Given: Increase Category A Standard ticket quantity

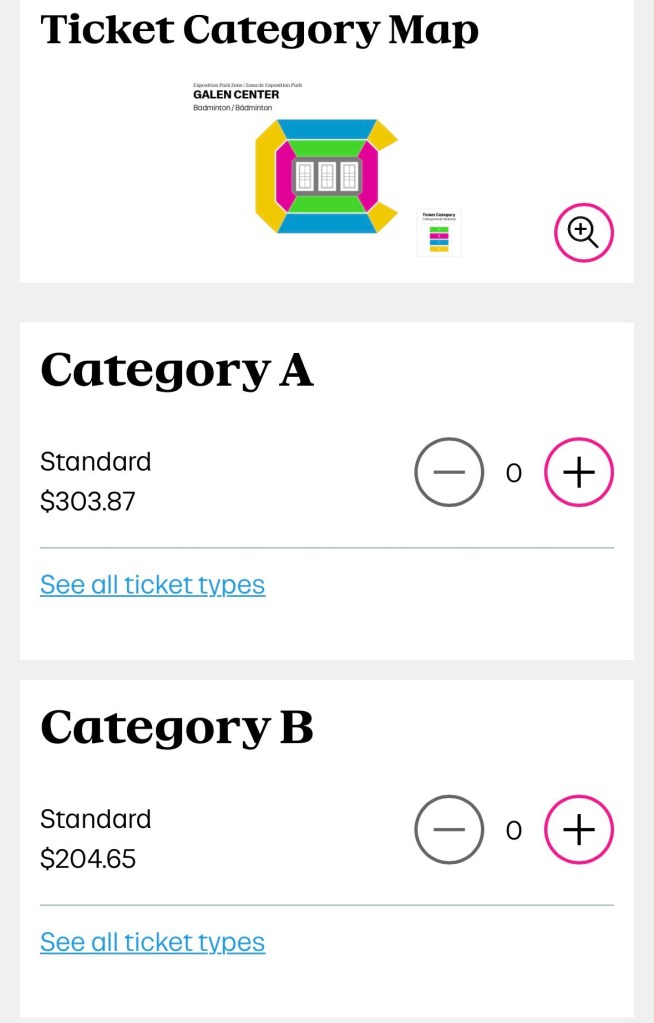Looking at the screenshot, I should coord(578,472).
